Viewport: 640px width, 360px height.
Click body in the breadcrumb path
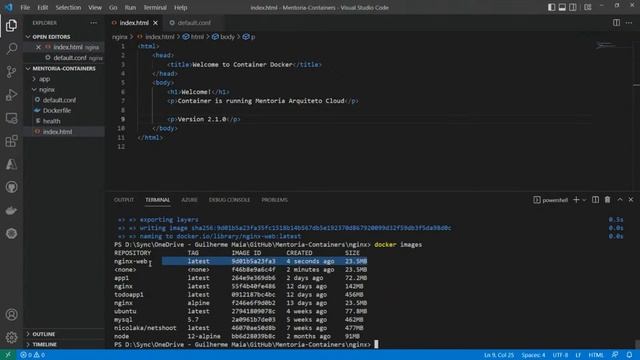227,37
